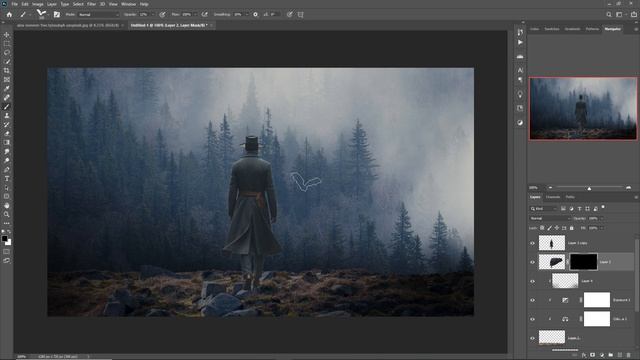Select the Clone Stamp tool

click(7, 116)
